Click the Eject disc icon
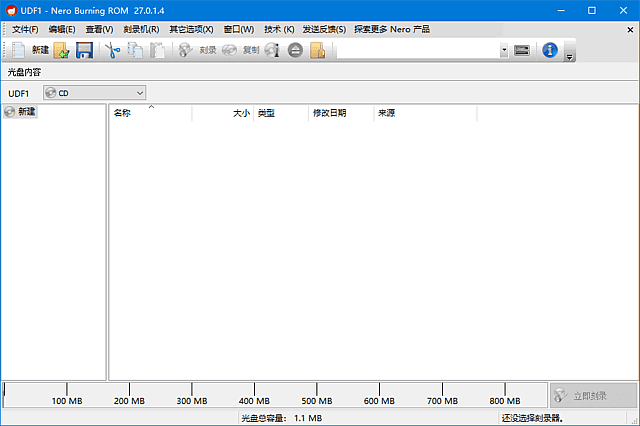Screen dimensions: 640x426 coord(295,50)
